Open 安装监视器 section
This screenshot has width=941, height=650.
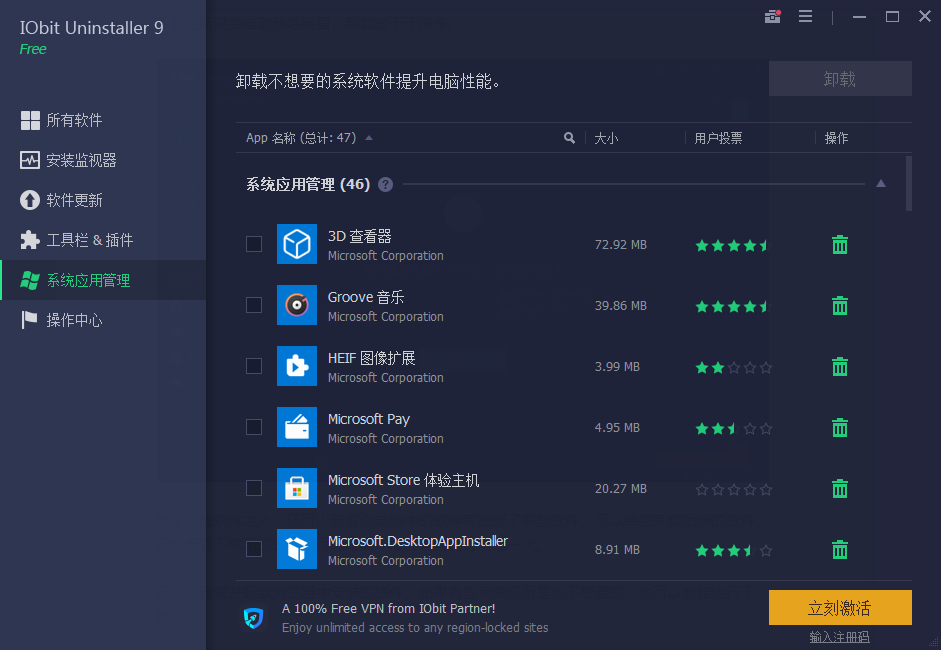click(103, 160)
